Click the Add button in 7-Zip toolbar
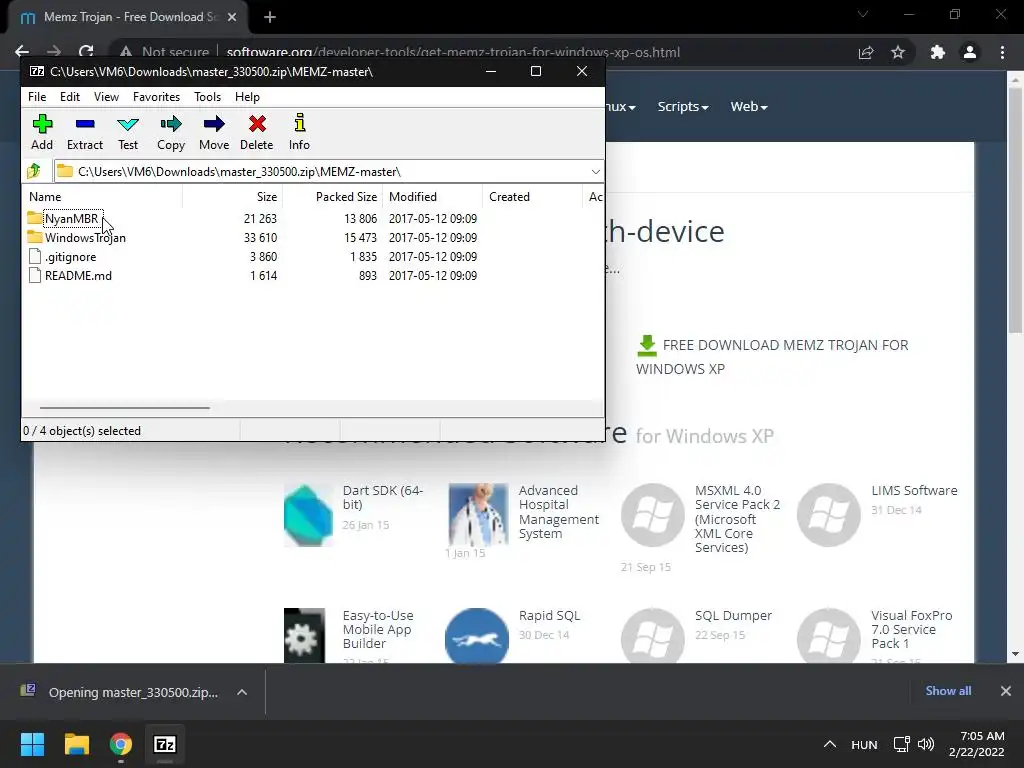 tap(42, 132)
